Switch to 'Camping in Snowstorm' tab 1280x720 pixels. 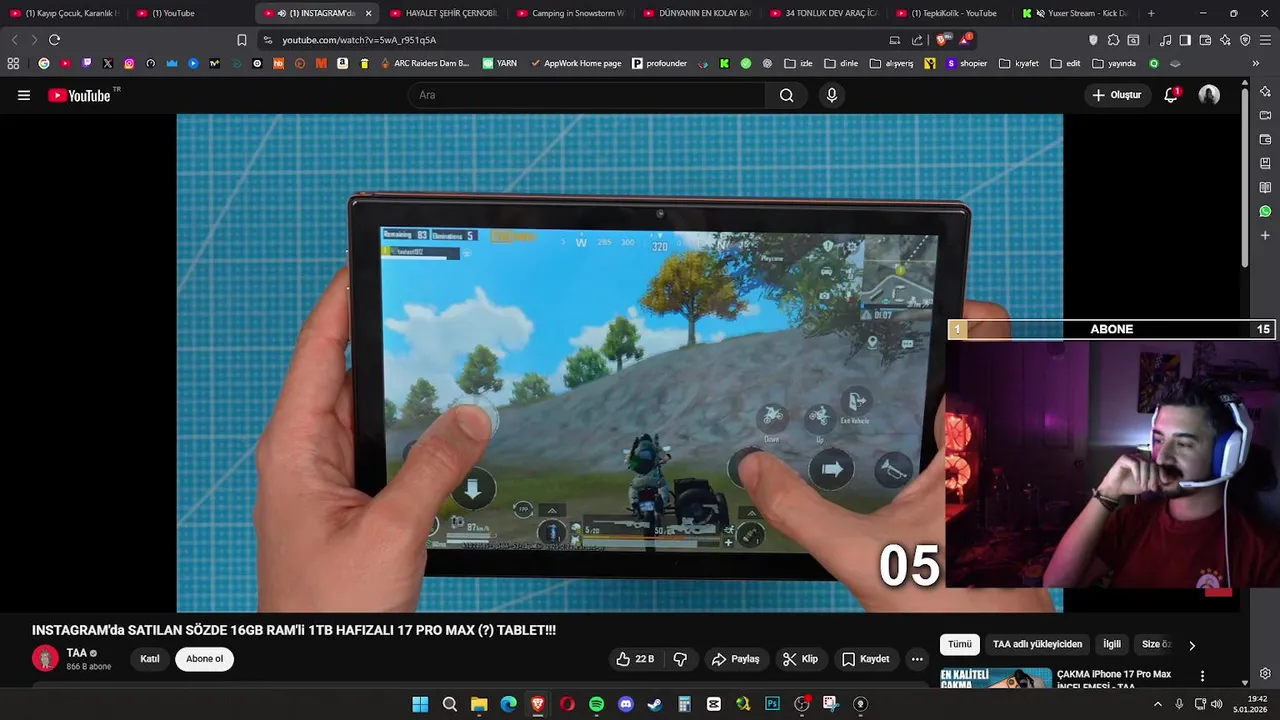pyautogui.click(x=570, y=13)
